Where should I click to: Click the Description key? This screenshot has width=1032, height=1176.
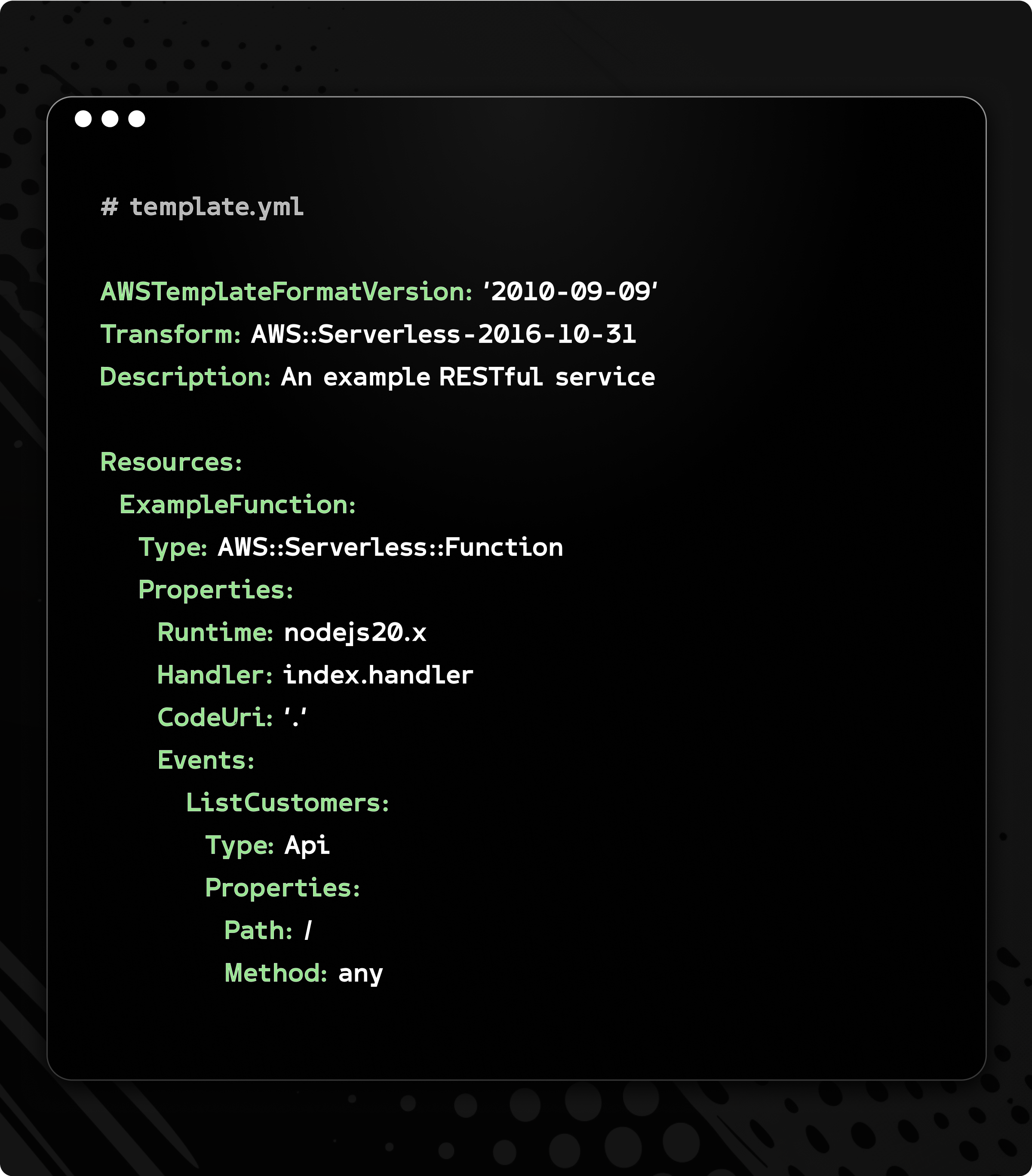pos(184,377)
